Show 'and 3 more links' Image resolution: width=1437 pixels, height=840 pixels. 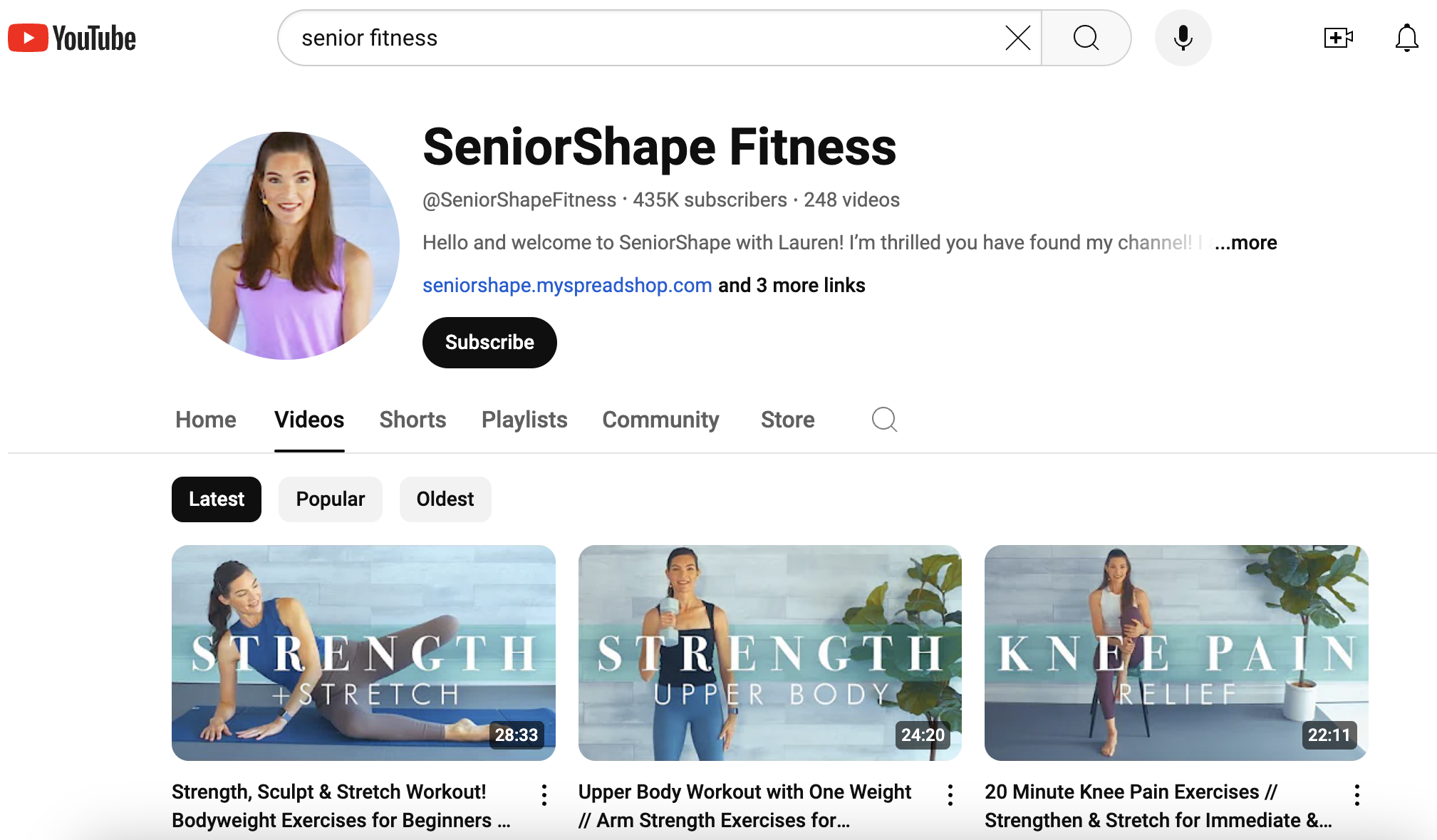(792, 286)
